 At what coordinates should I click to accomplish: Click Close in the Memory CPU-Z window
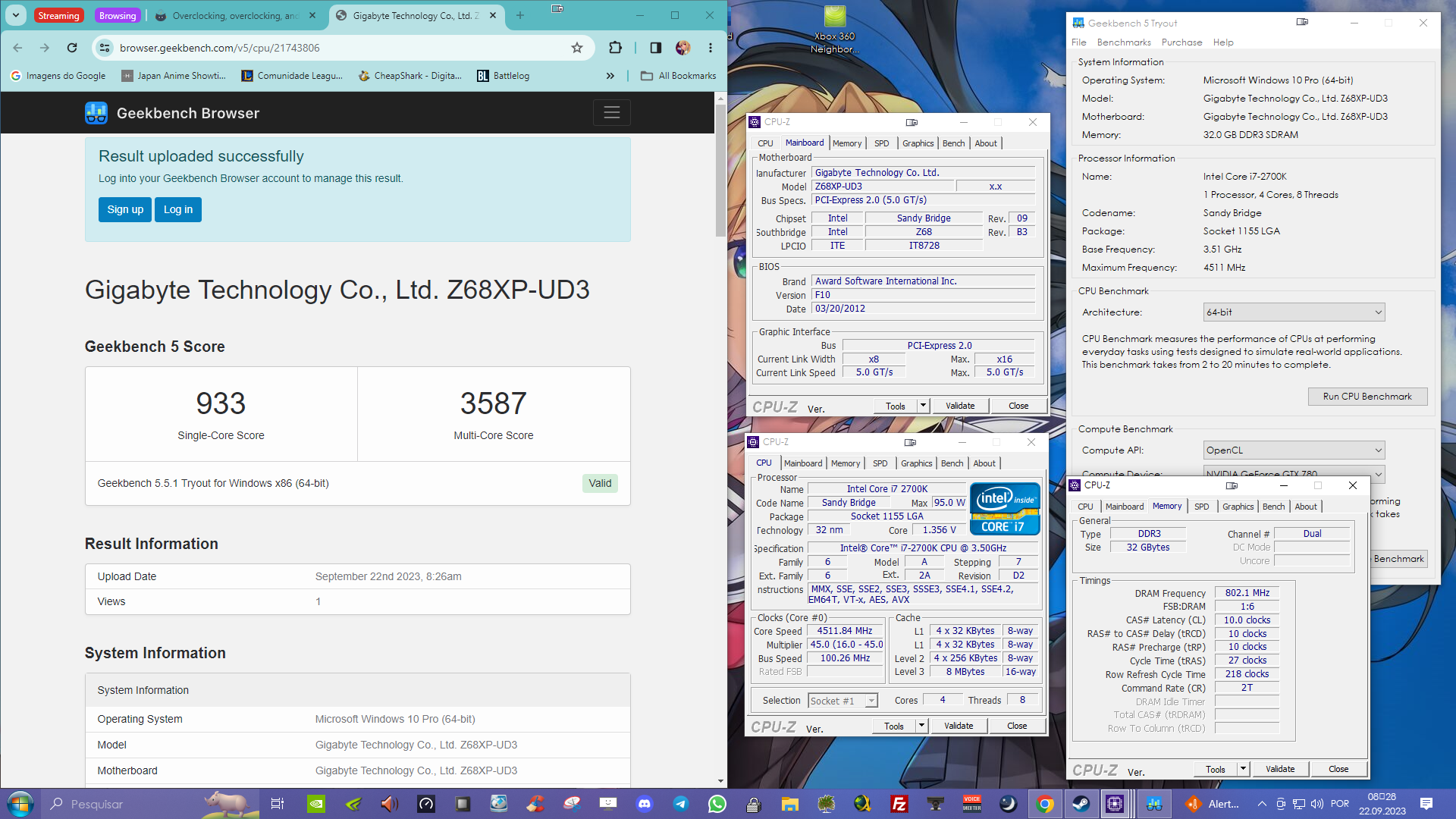pos(1338,769)
